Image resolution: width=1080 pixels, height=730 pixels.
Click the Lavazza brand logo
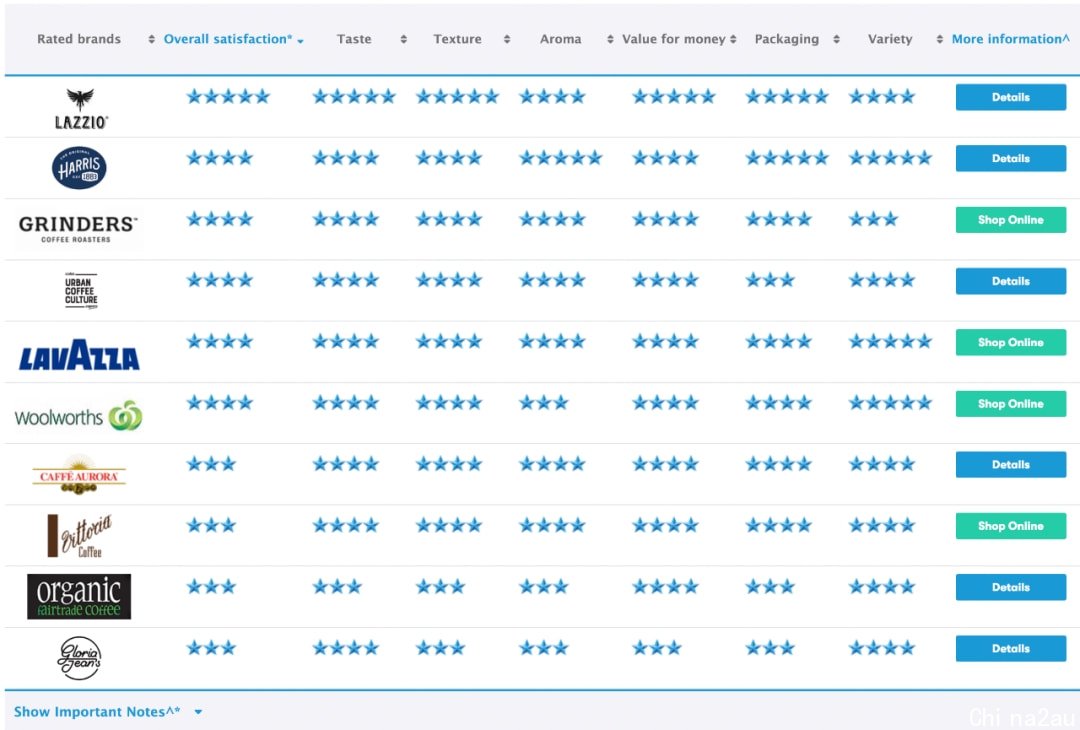click(79, 355)
